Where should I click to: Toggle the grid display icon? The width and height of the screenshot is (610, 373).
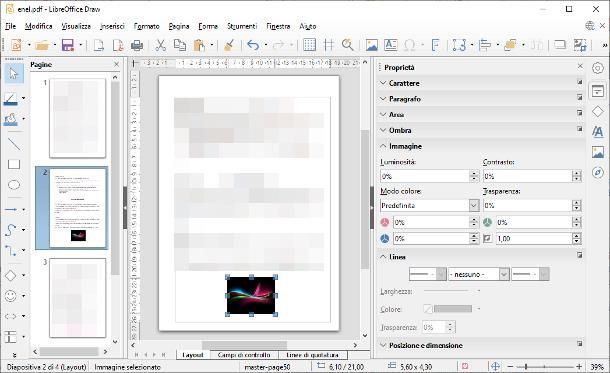point(309,45)
